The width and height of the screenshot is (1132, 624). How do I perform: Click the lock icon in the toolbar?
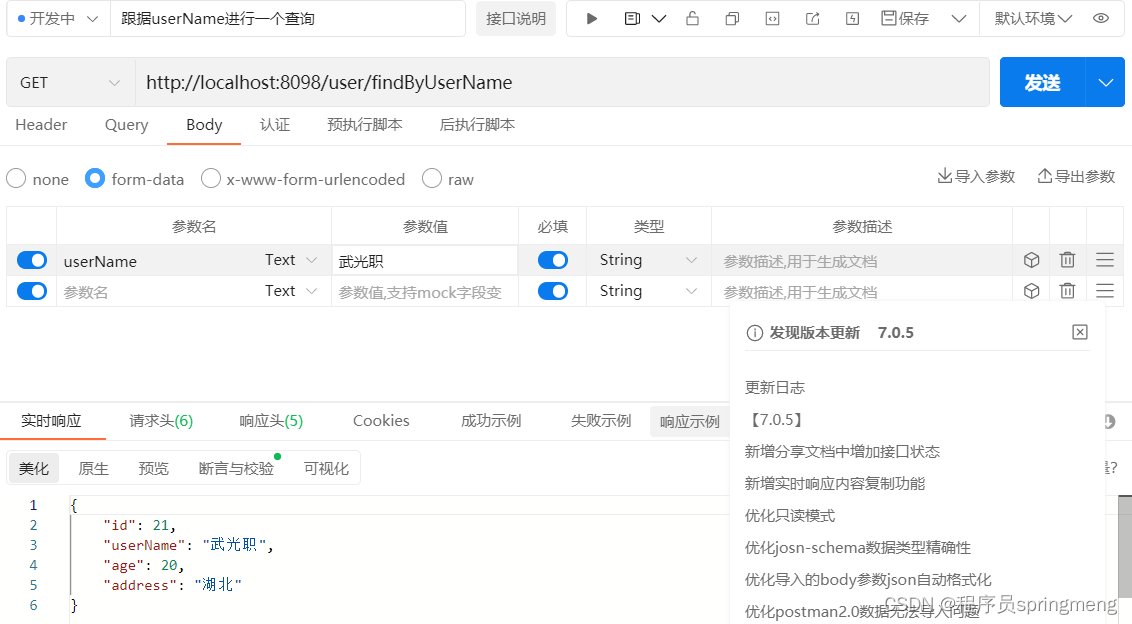[x=693, y=18]
